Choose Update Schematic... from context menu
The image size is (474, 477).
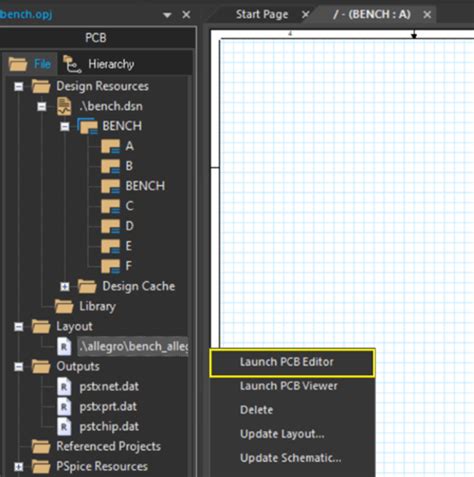pos(292,458)
